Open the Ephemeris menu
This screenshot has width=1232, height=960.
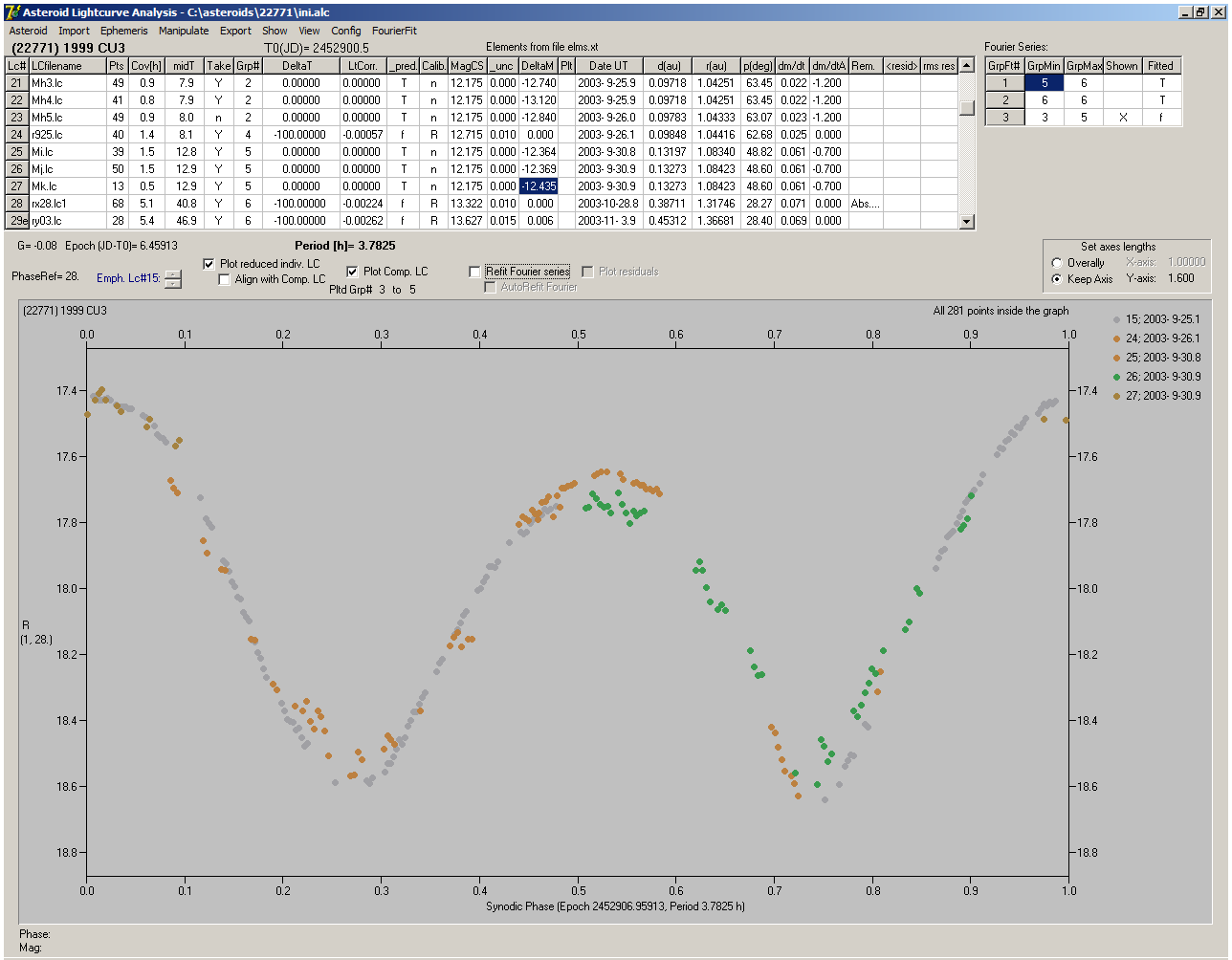coord(123,31)
